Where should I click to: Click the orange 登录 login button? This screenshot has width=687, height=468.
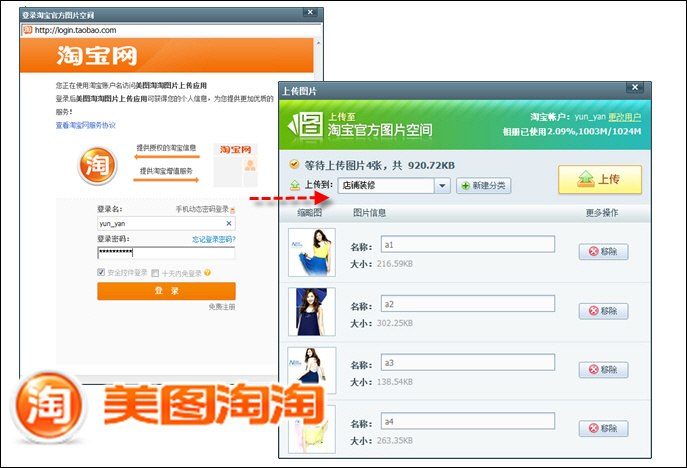coord(166,291)
